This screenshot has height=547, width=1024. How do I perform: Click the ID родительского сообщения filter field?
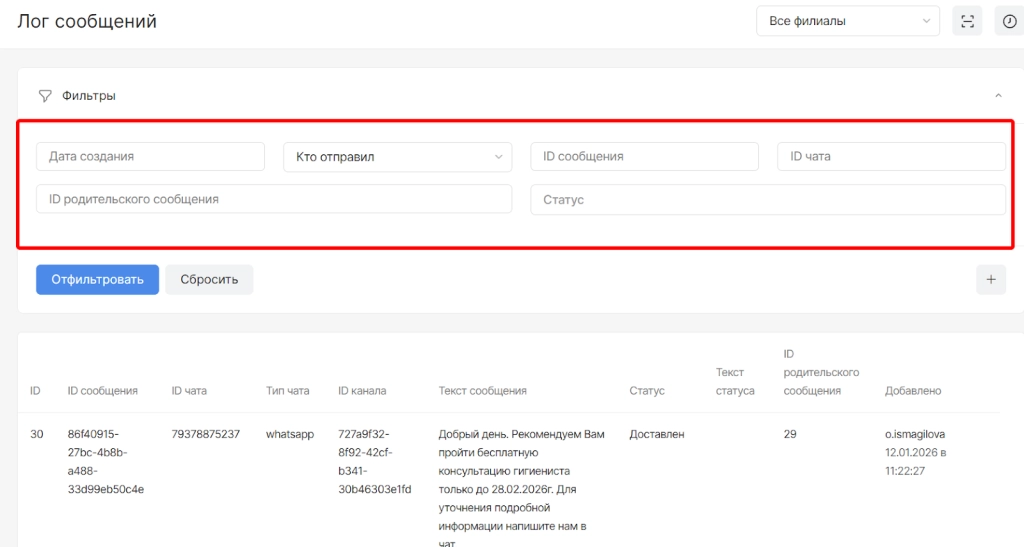point(273,199)
